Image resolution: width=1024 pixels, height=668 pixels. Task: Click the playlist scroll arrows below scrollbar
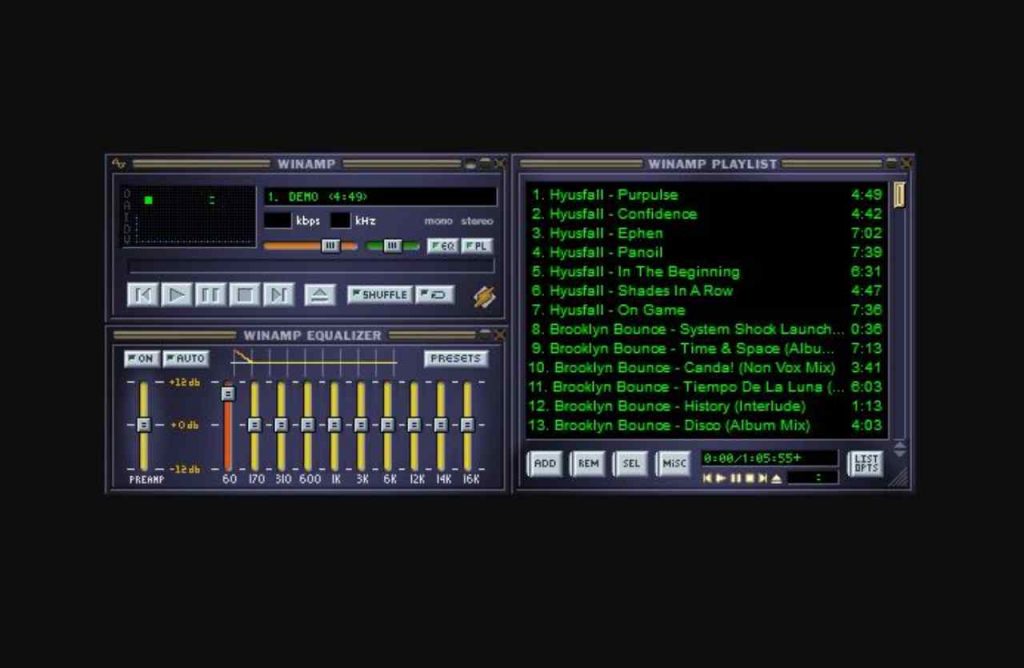pyautogui.click(x=899, y=449)
